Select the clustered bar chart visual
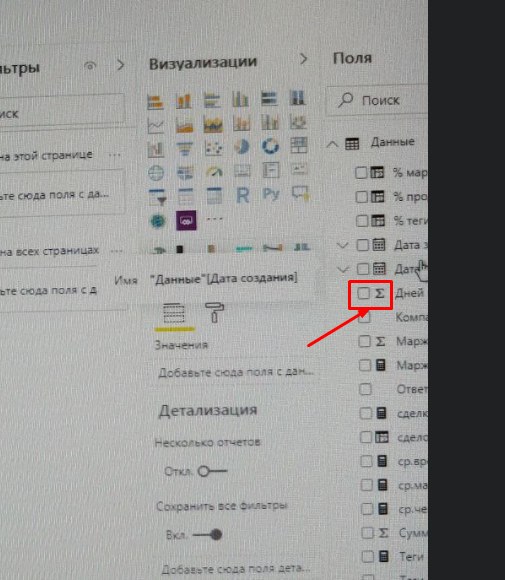This screenshot has height=580, width=505. (212, 100)
